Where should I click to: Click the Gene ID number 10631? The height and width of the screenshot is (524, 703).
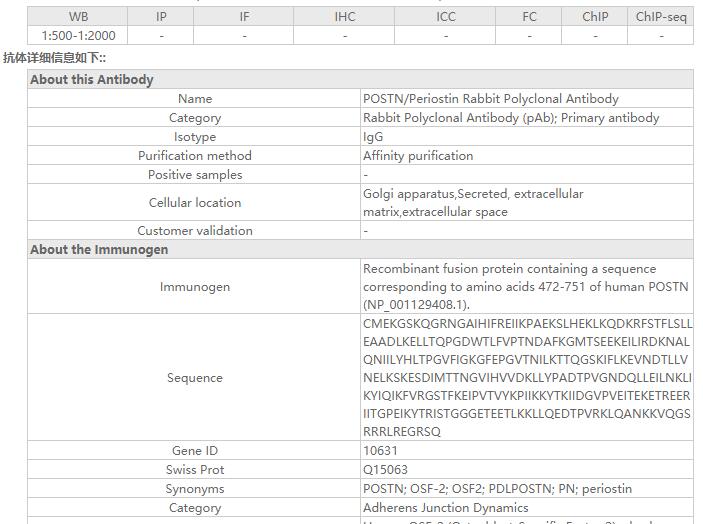click(380, 451)
